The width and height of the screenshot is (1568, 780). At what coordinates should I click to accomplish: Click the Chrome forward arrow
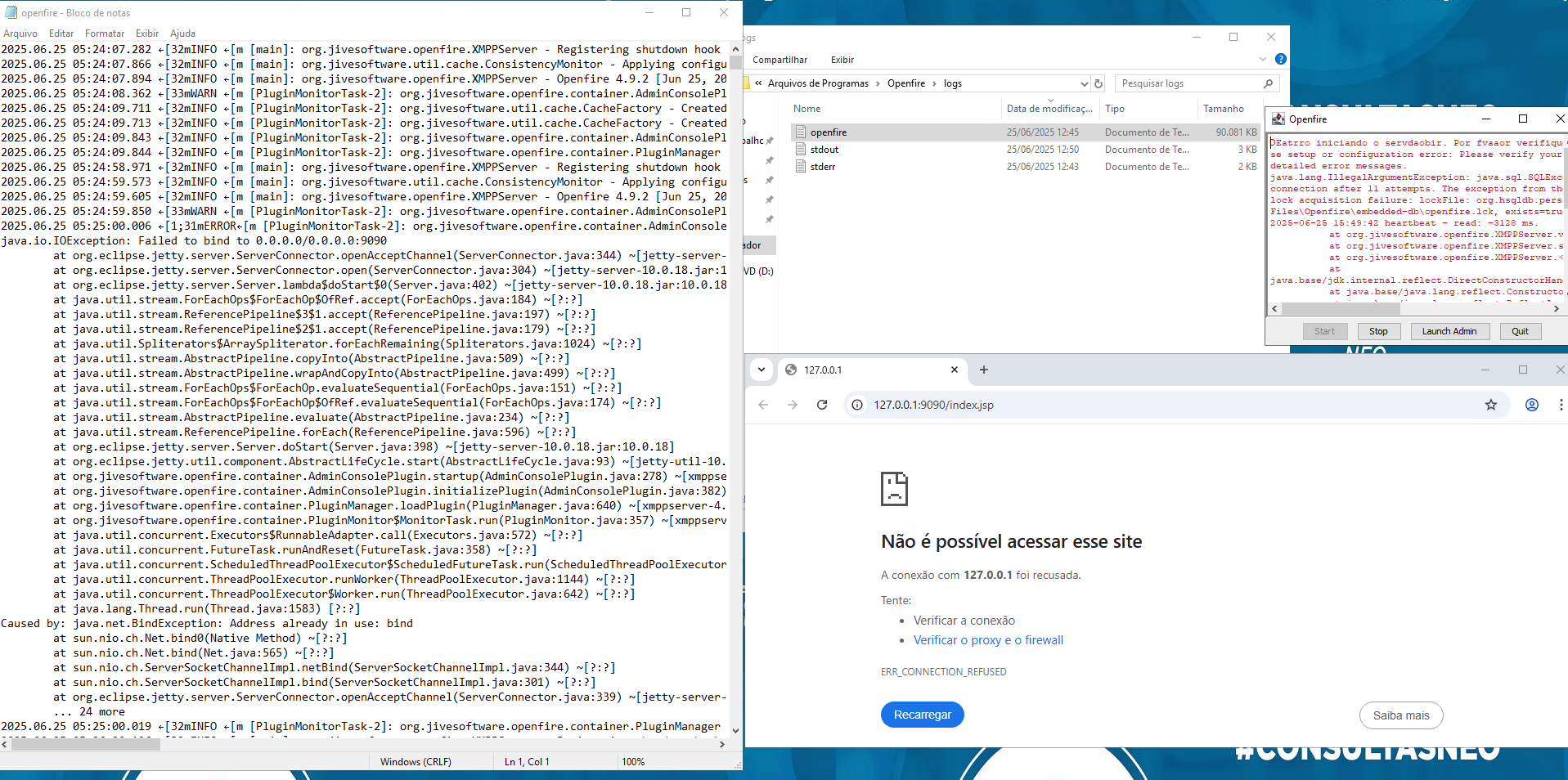coord(792,405)
